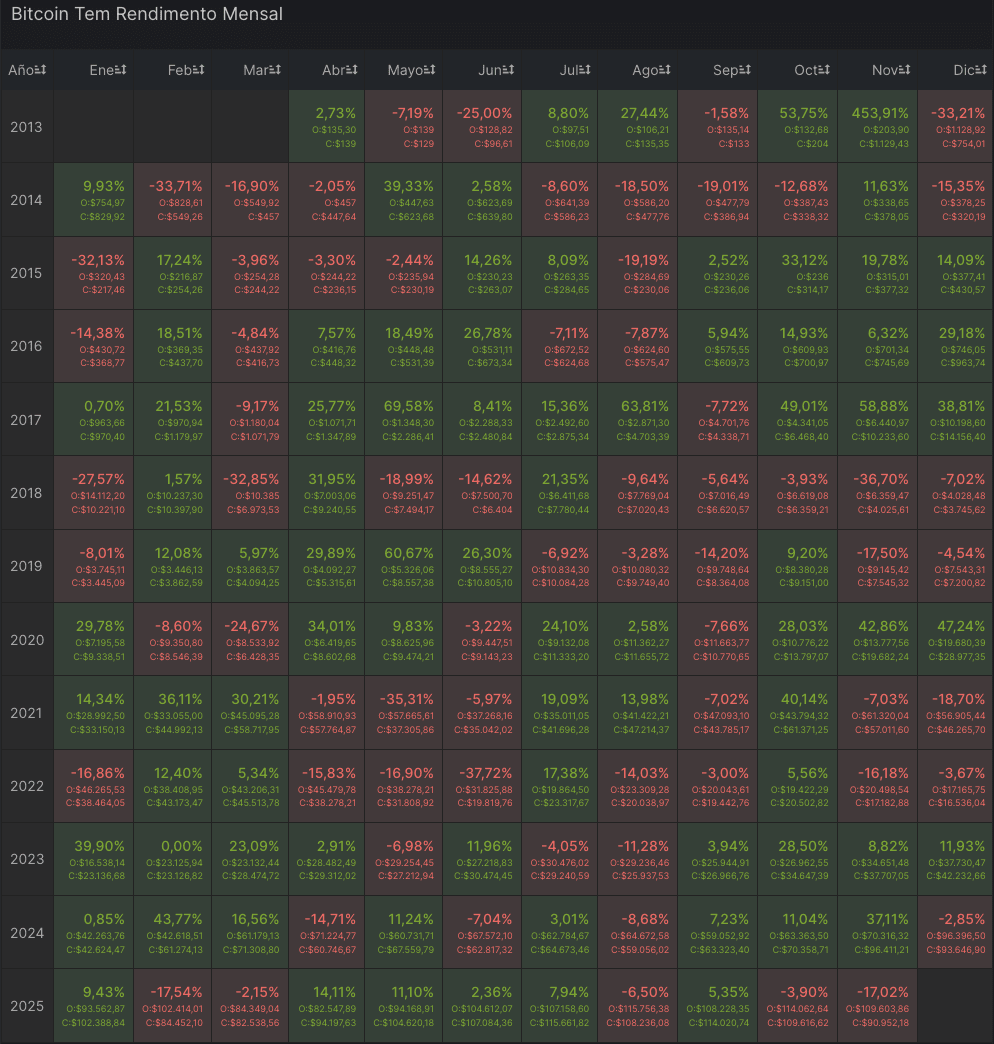Screen dimensions: 994x1044
Task: Click the -35,31% value in Mayo 2021
Action: click(407, 700)
